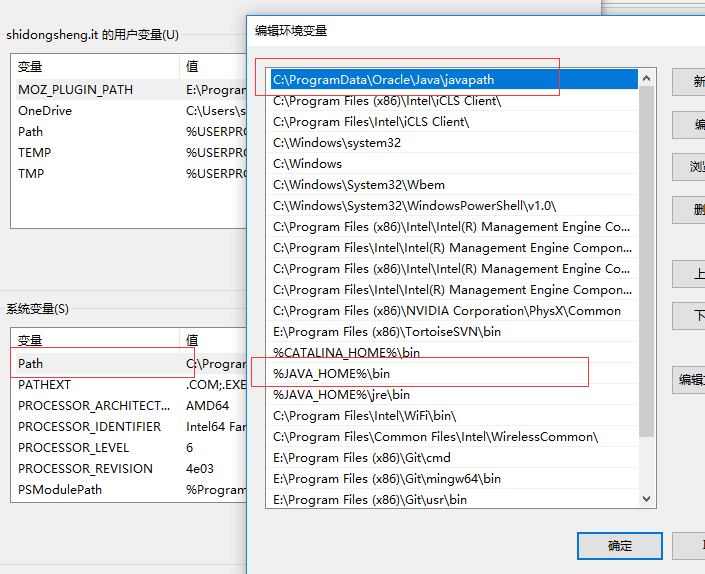Select the %JAVA_HOME%\jre\bin entry

(x=453, y=395)
